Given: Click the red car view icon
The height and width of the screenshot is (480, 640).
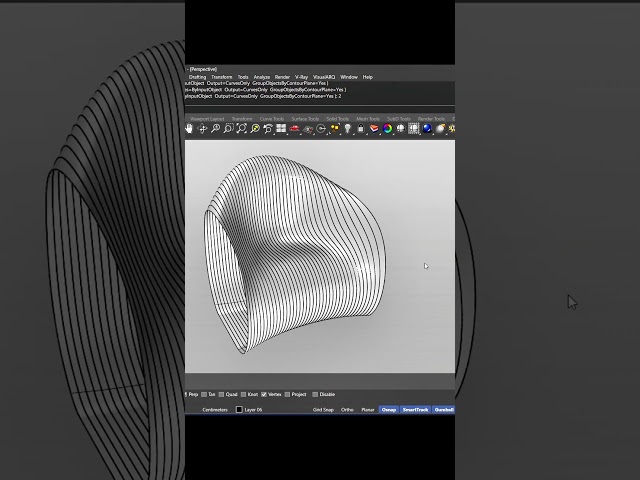Looking at the screenshot, I should pos(294,129).
